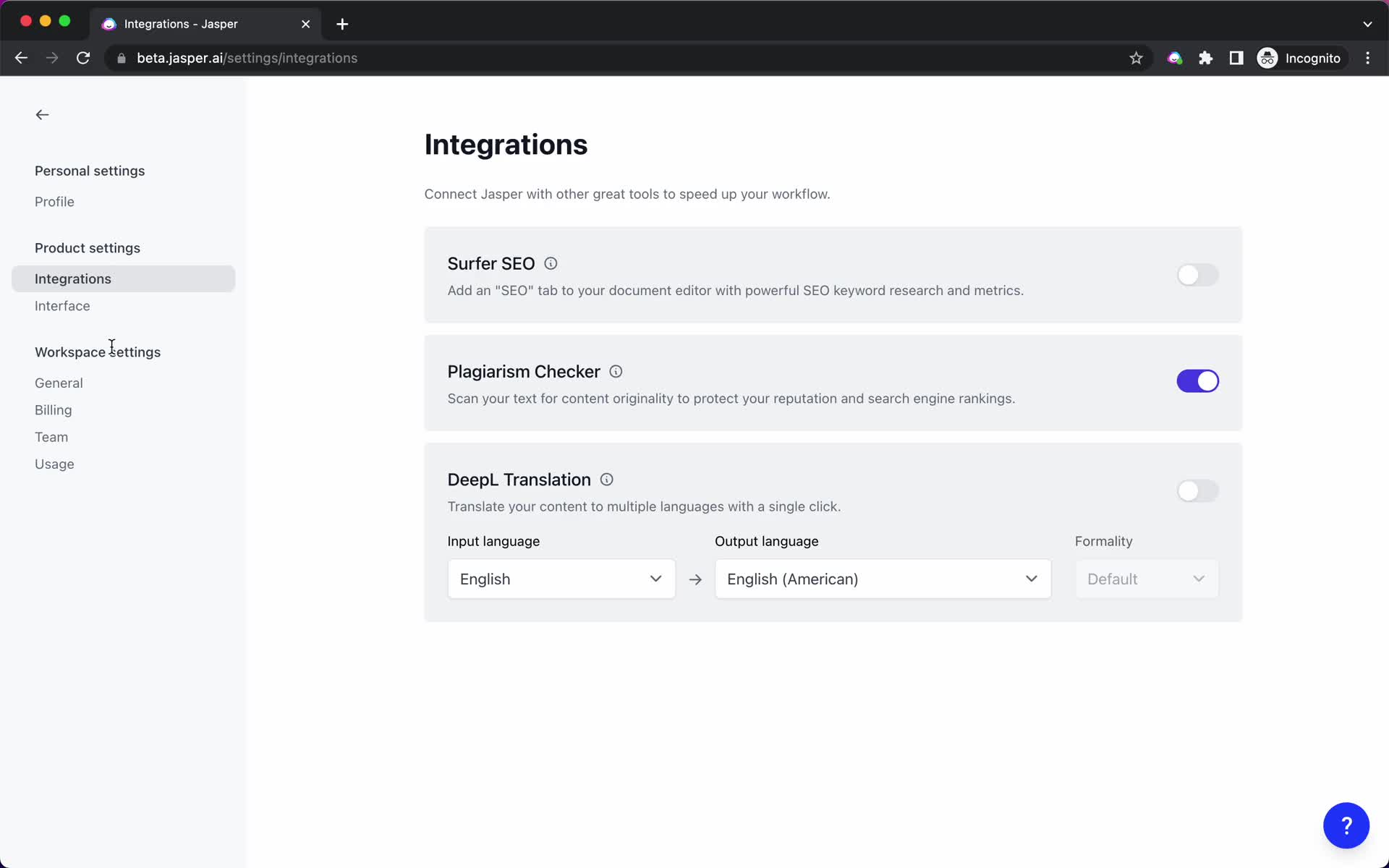
Task: Open the Integrations settings section
Action: (x=73, y=278)
